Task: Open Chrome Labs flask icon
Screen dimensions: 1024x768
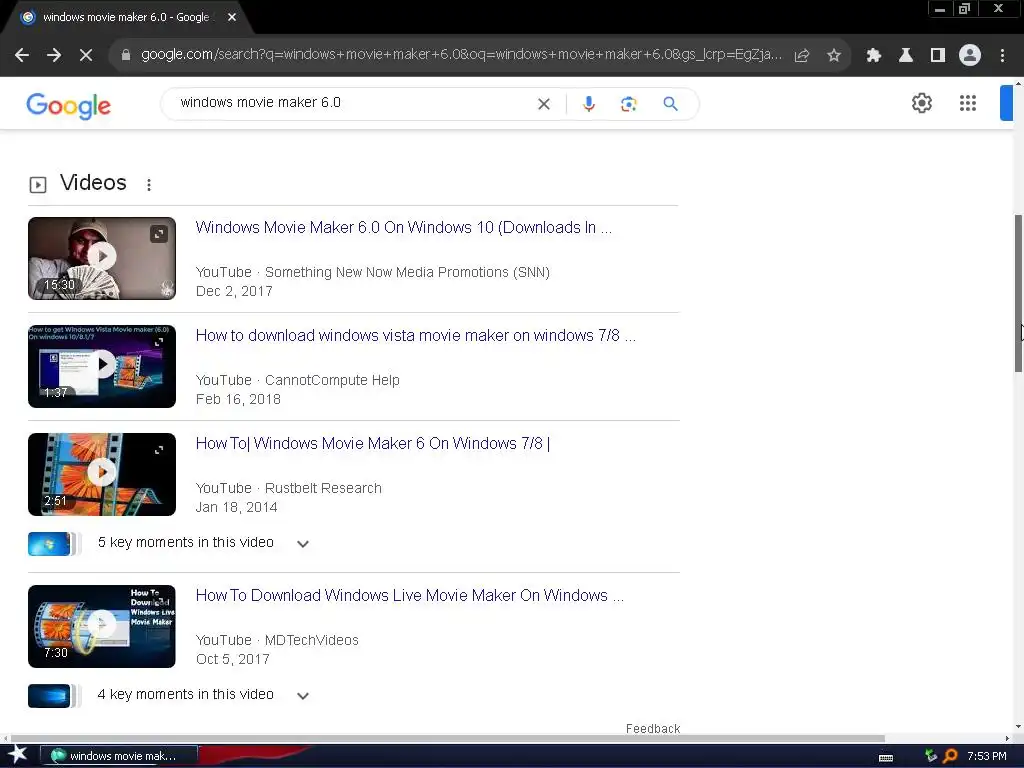Action: coord(906,56)
